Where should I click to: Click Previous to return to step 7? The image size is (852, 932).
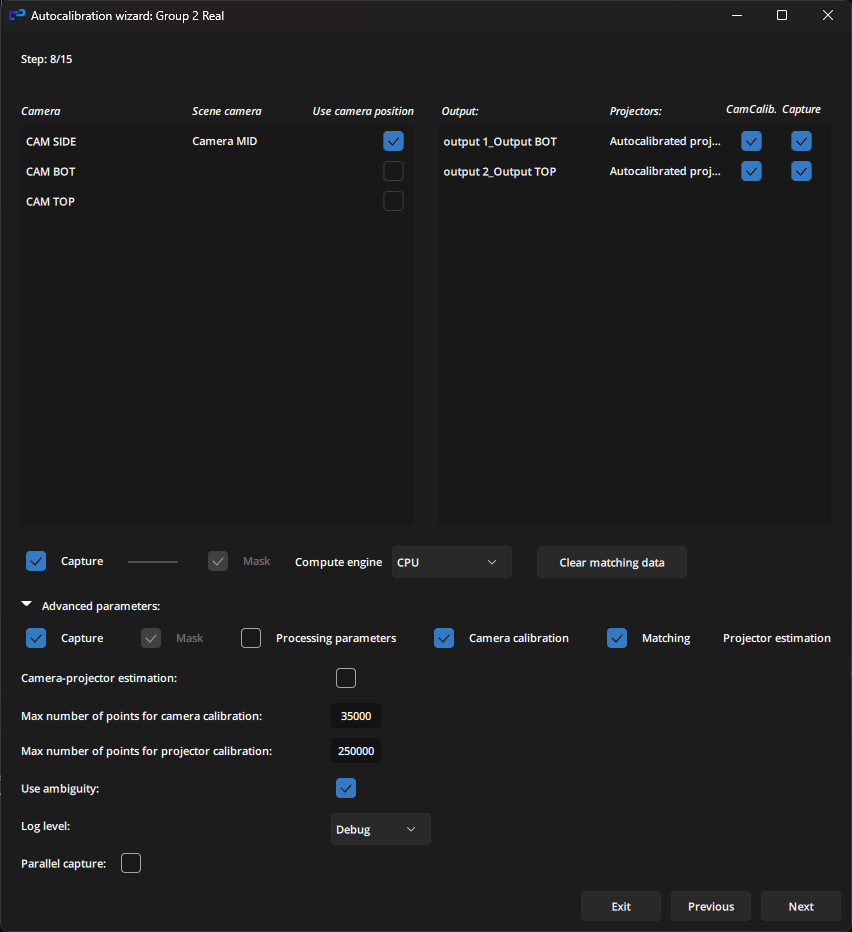point(710,906)
